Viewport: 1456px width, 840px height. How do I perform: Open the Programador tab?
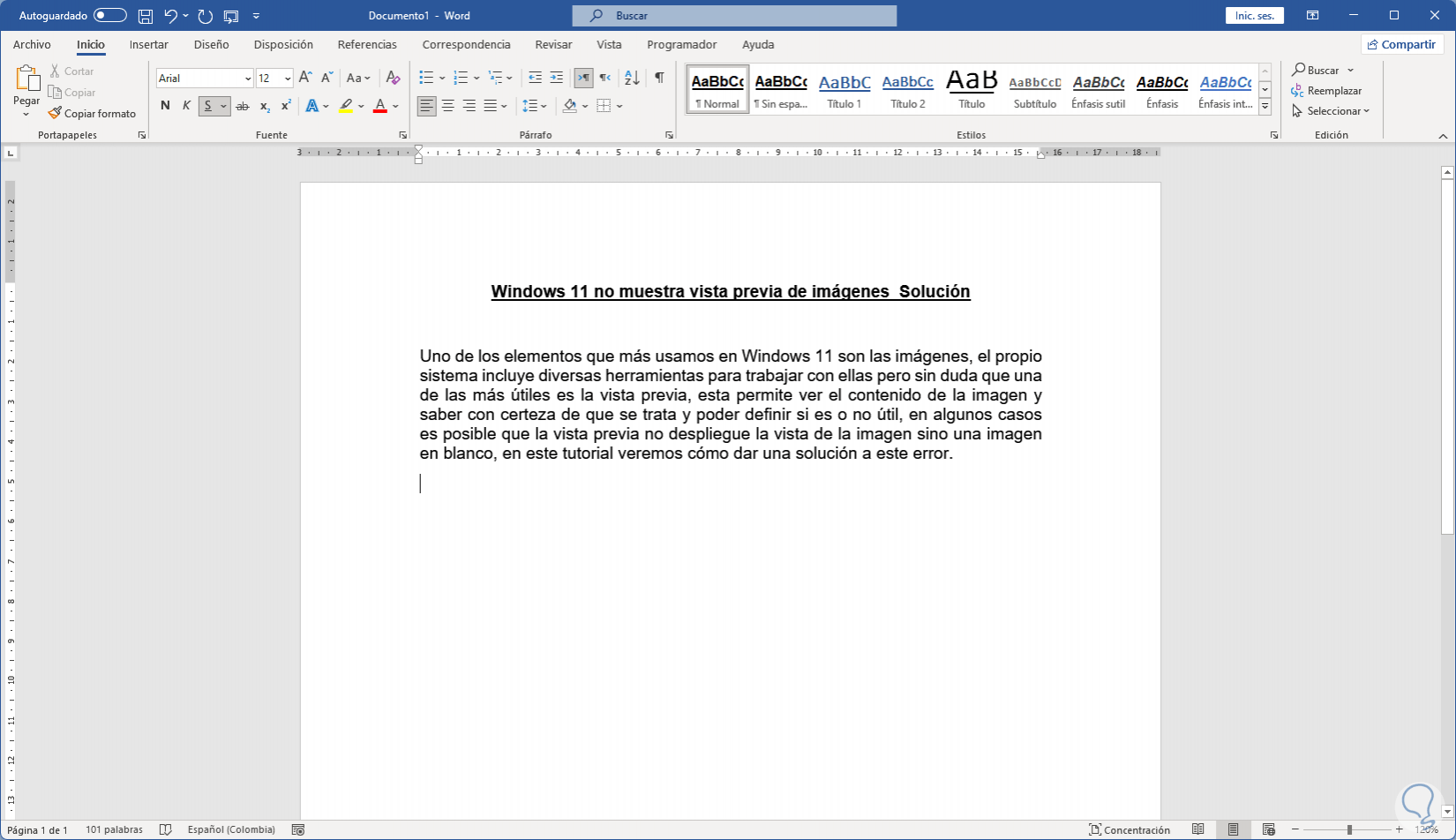point(682,44)
